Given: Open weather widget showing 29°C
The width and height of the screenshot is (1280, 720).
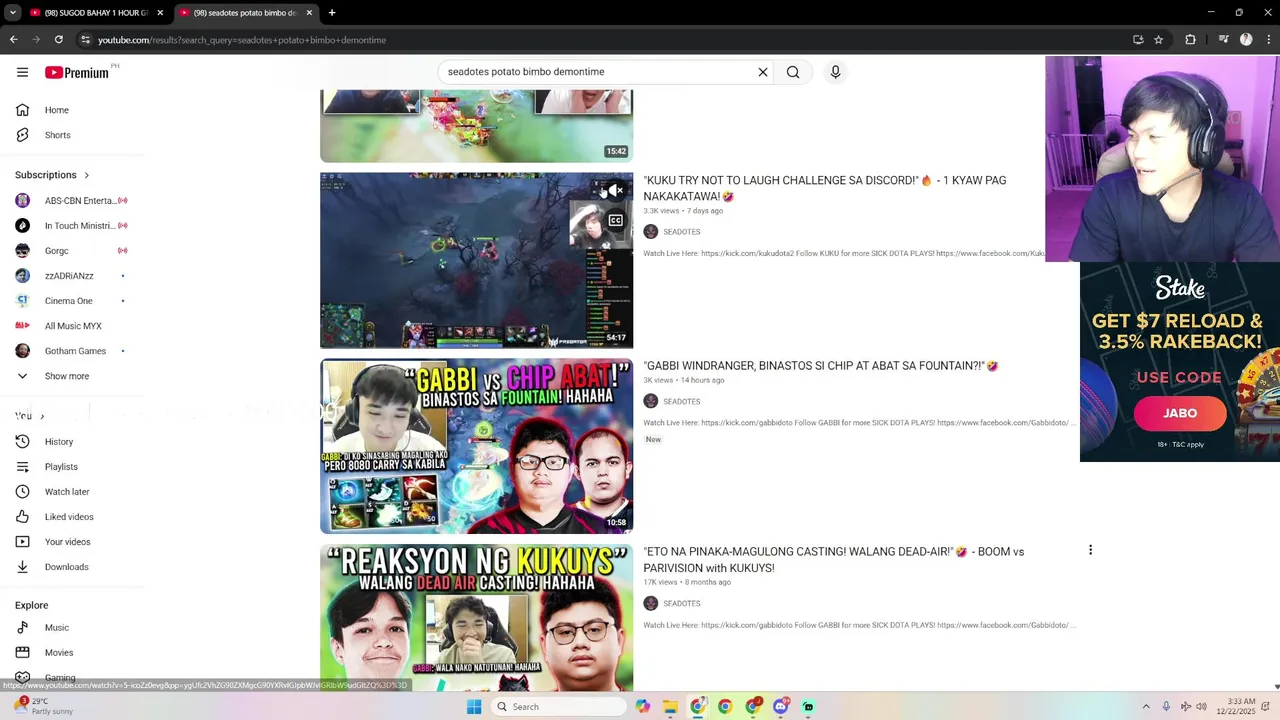Looking at the screenshot, I should [45, 707].
